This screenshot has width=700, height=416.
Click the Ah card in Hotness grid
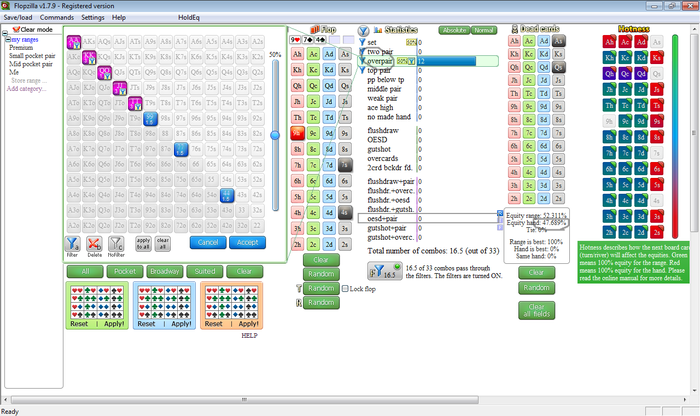(609, 42)
